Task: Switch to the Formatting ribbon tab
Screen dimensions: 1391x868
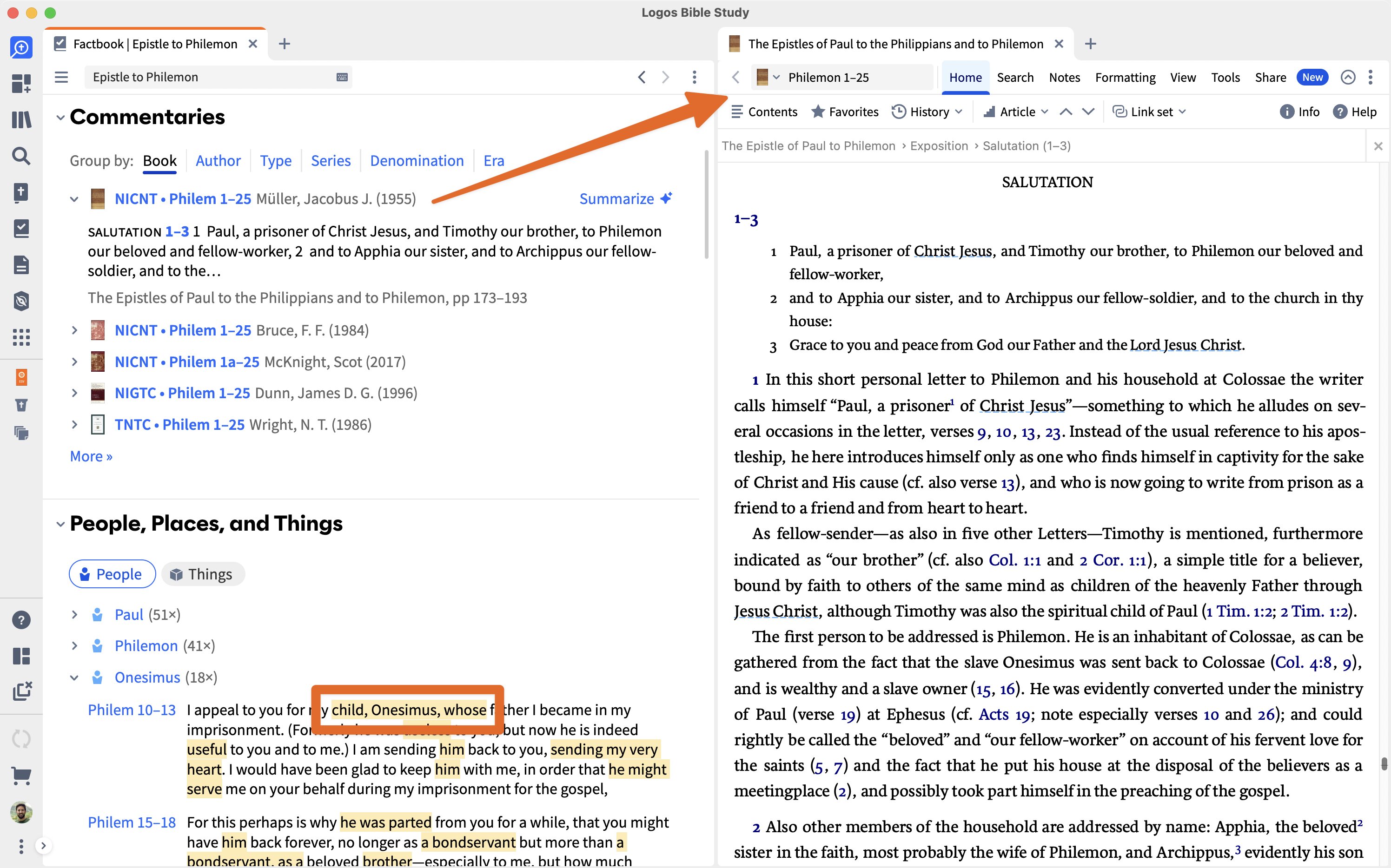Action: 1125,77
